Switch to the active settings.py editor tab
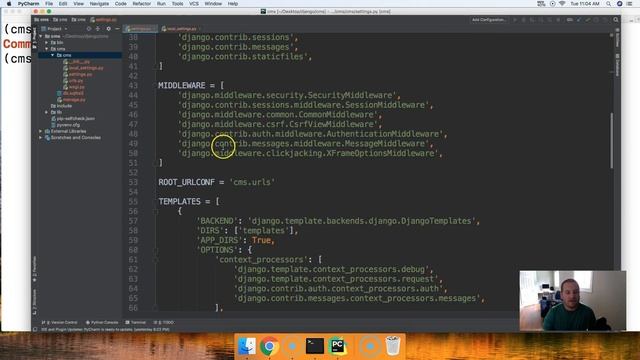The width and height of the screenshot is (640, 360). 140,29
